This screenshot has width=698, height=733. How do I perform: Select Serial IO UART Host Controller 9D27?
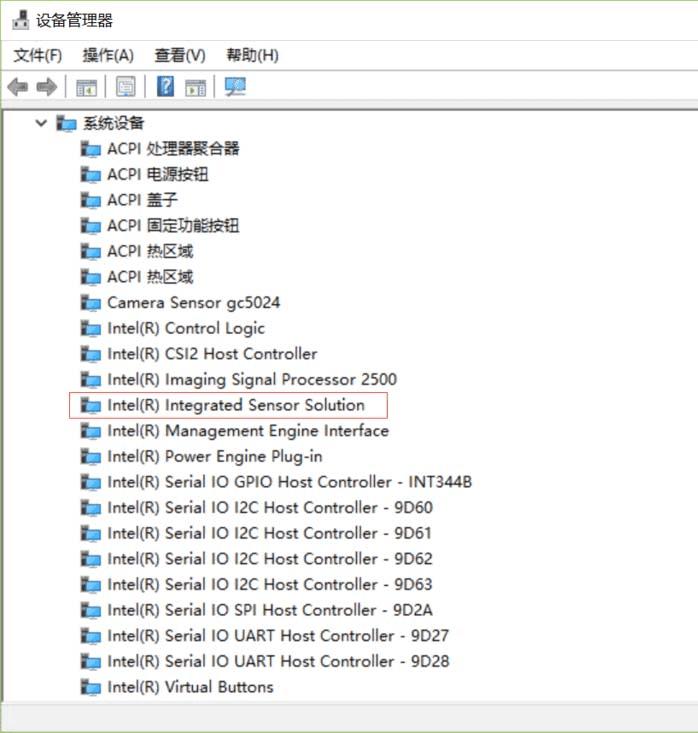tap(278, 636)
